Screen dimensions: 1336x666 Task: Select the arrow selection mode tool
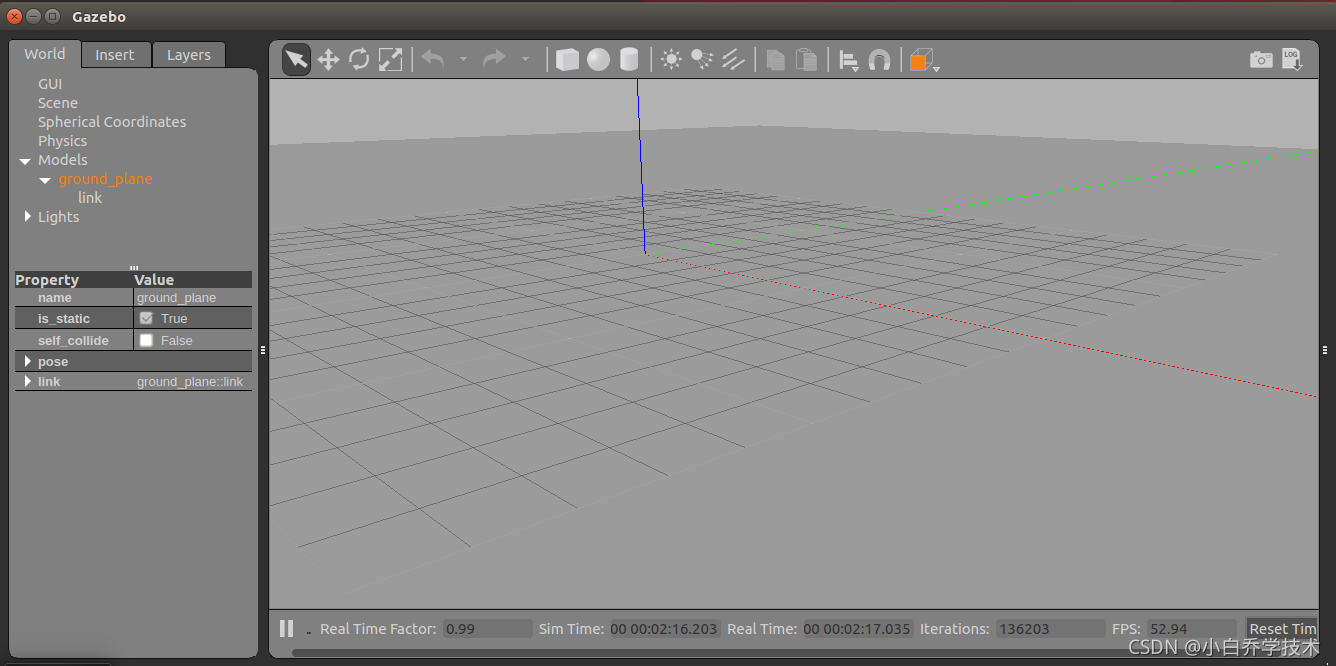(296, 60)
